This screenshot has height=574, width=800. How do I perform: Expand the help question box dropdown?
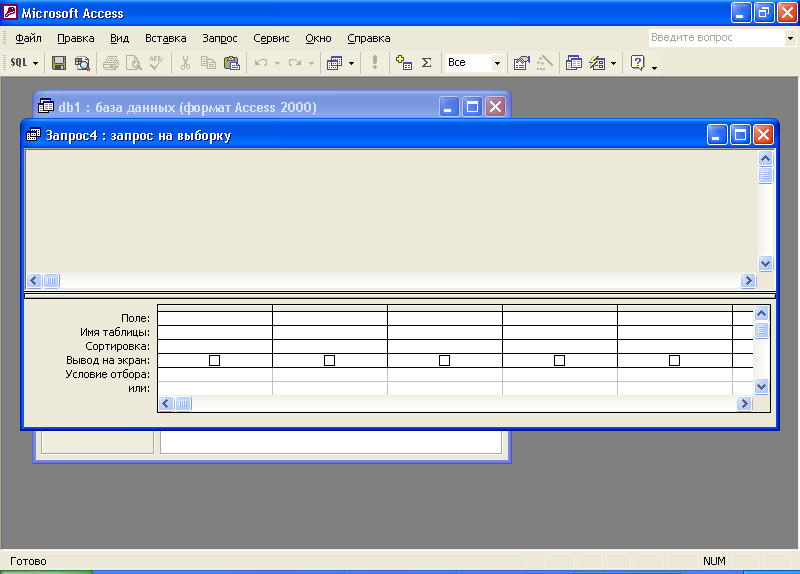[790, 38]
